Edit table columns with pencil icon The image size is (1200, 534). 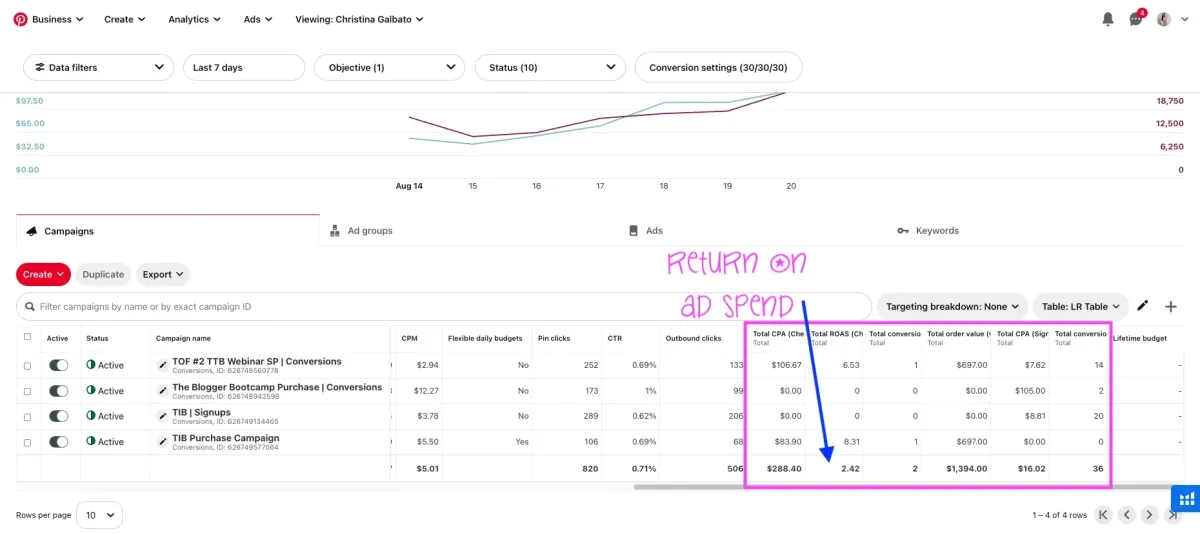click(1143, 306)
